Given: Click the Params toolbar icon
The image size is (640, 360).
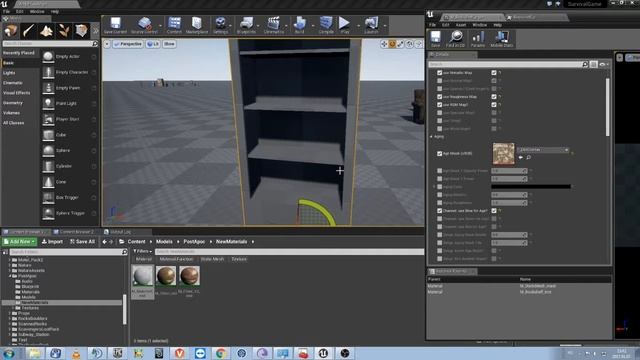Looking at the screenshot, I should (478, 39).
